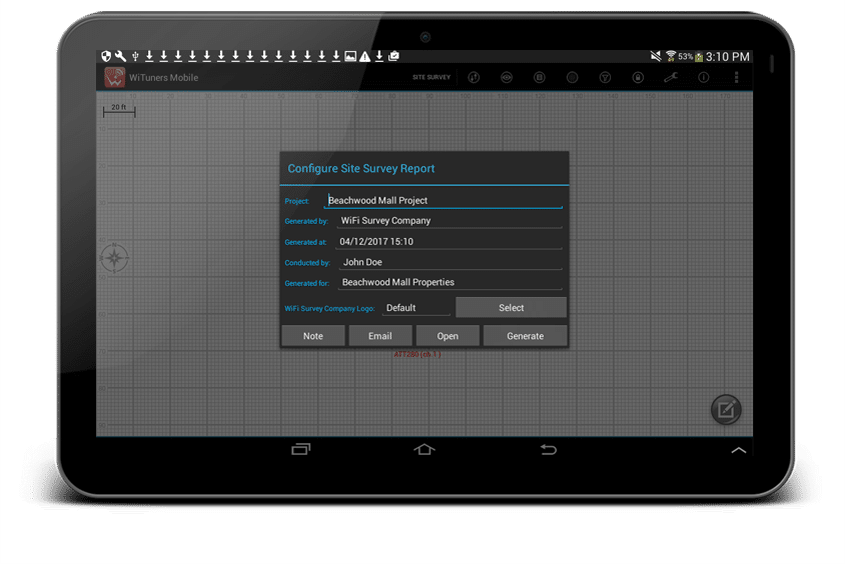Image resolution: width=845 pixels, height=564 pixels.
Task: Tap the briefcase check notification icon
Action: click(x=394, y=56)
